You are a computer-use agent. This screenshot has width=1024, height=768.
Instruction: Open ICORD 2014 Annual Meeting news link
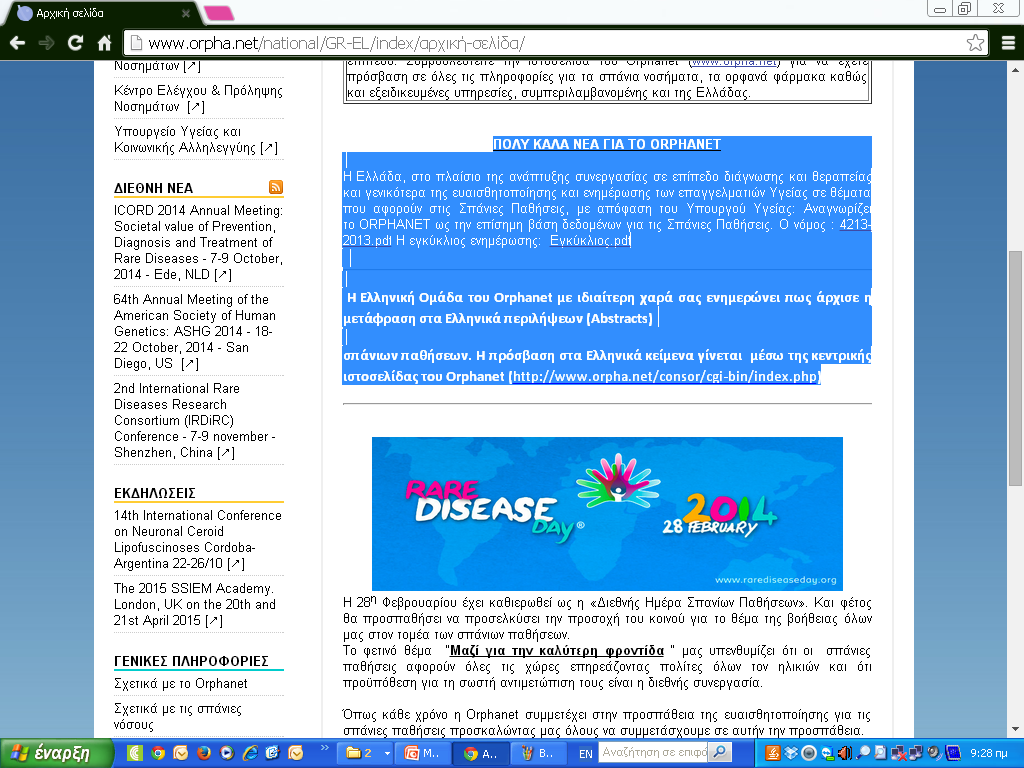pyautogui.click(x=199, y=242)
